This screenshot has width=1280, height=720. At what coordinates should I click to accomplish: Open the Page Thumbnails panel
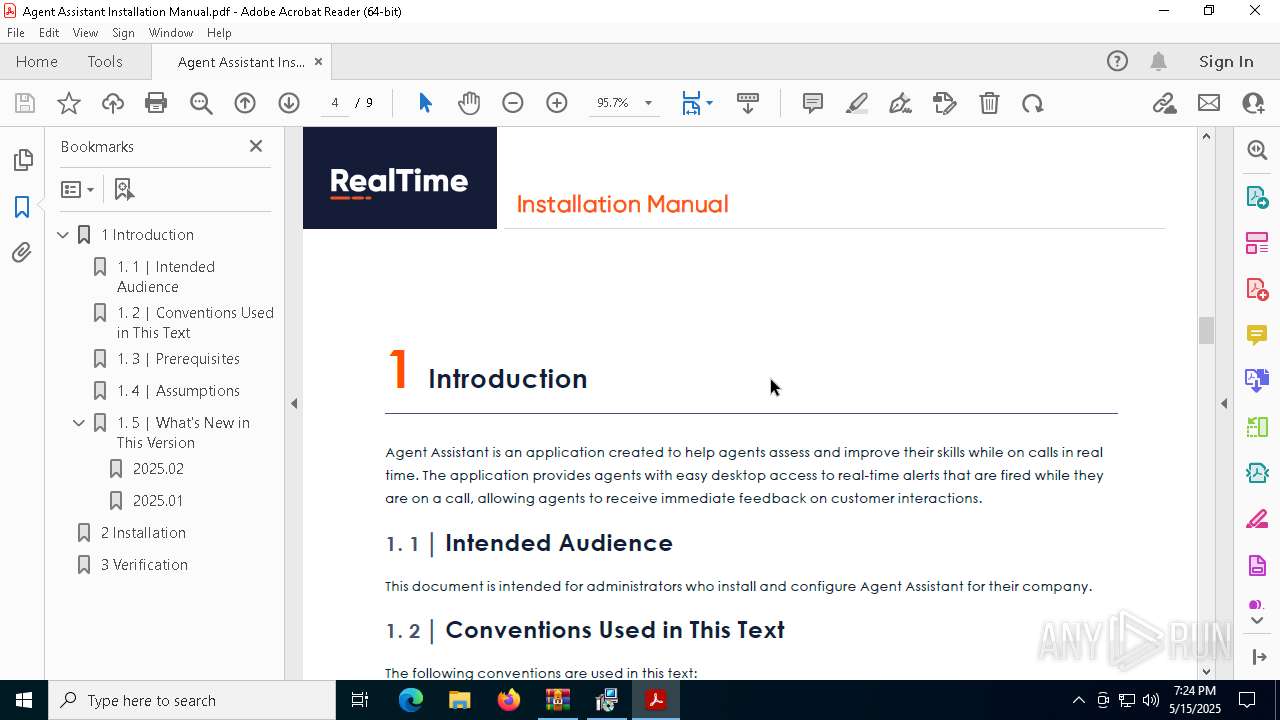(x=22, y=160)
